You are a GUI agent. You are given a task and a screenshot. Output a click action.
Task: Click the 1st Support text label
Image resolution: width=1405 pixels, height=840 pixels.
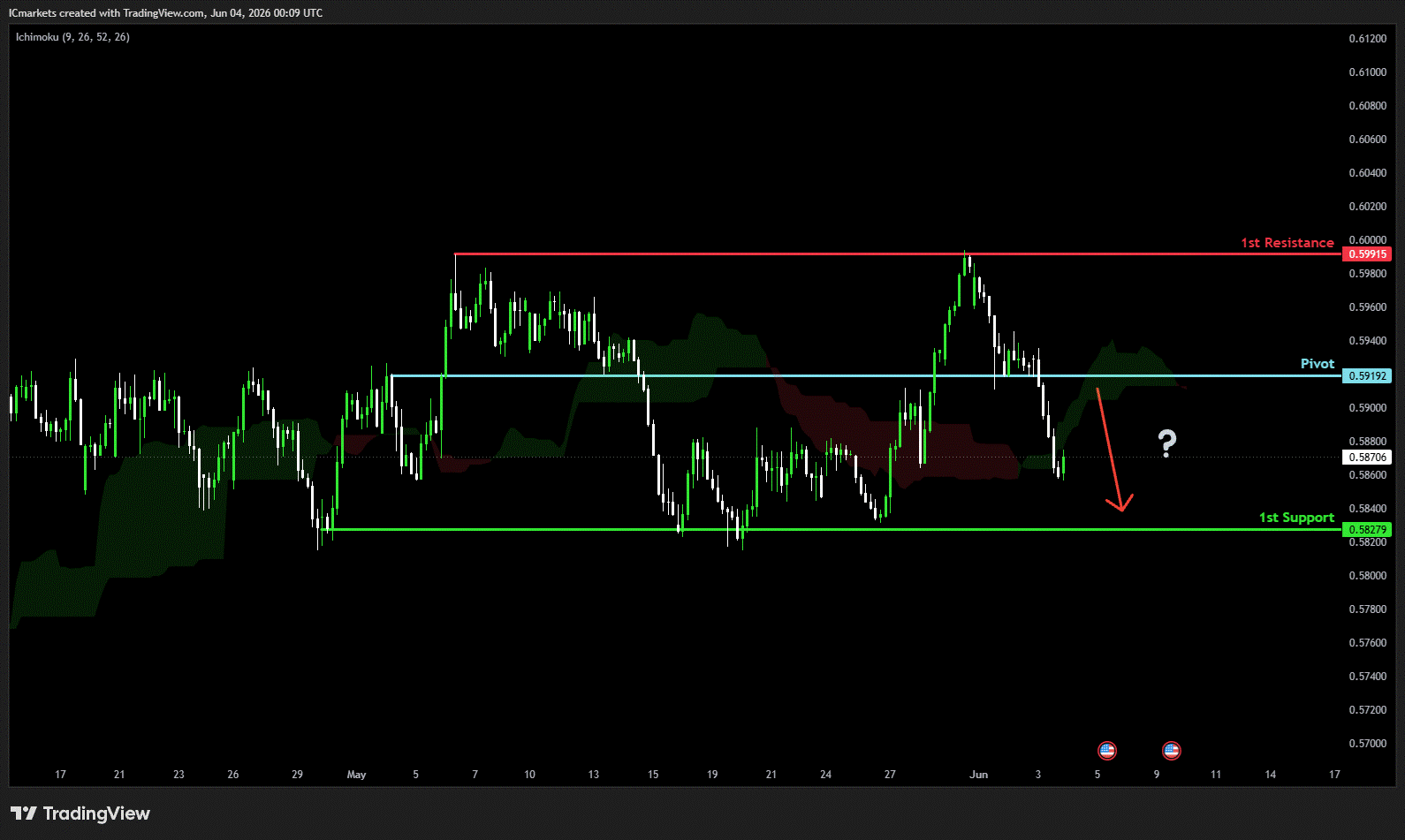pyautogui.click(x=1296, y=518)
